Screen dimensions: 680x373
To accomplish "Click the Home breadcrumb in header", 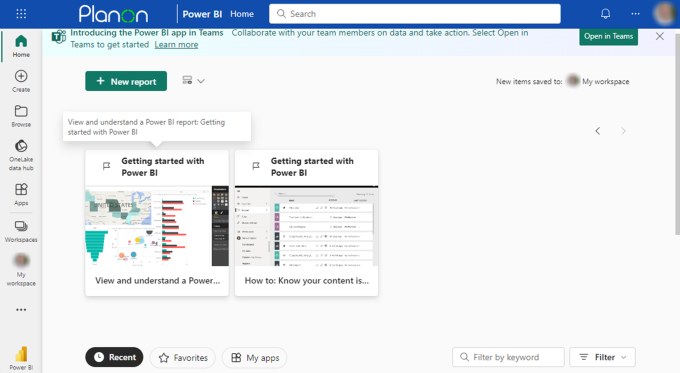I will (x=242, y=14).
